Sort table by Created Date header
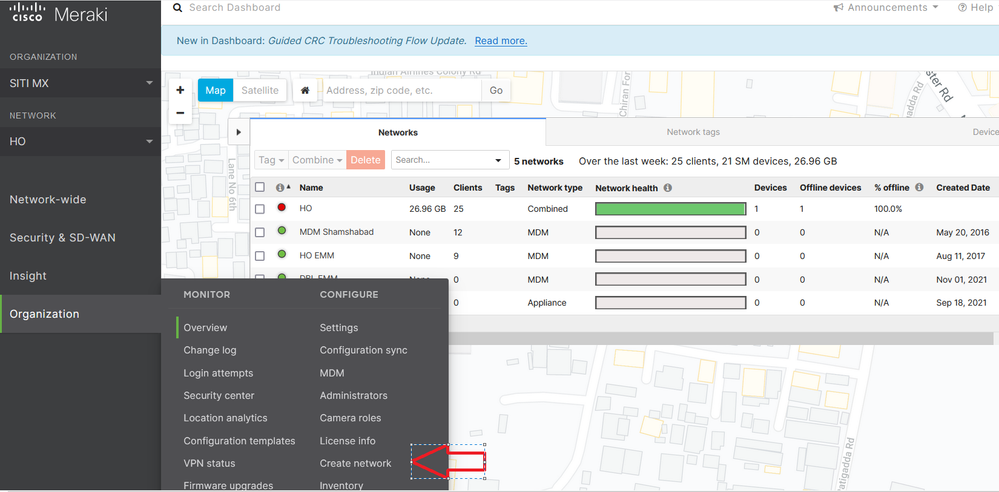Screen dimensions: 999x492 [x=963, y=188]
